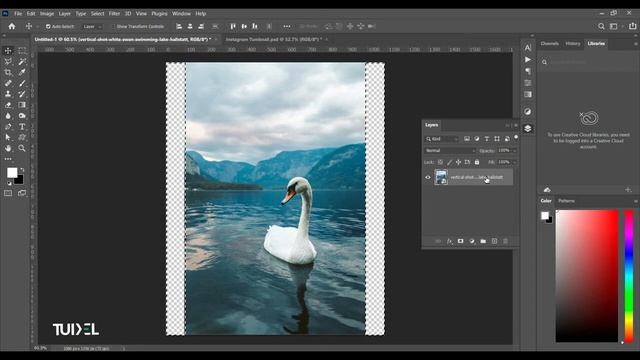
Task: Click the vertical hue spectrum slider
Action: click(x=629, y=276)
